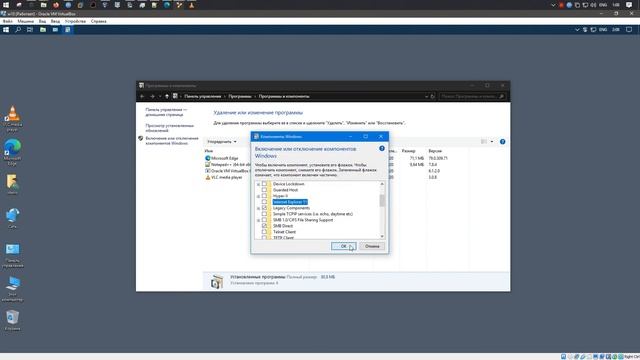Toggle Device Lockdown checkbox
640x360 pixels.
coord(264,184)
